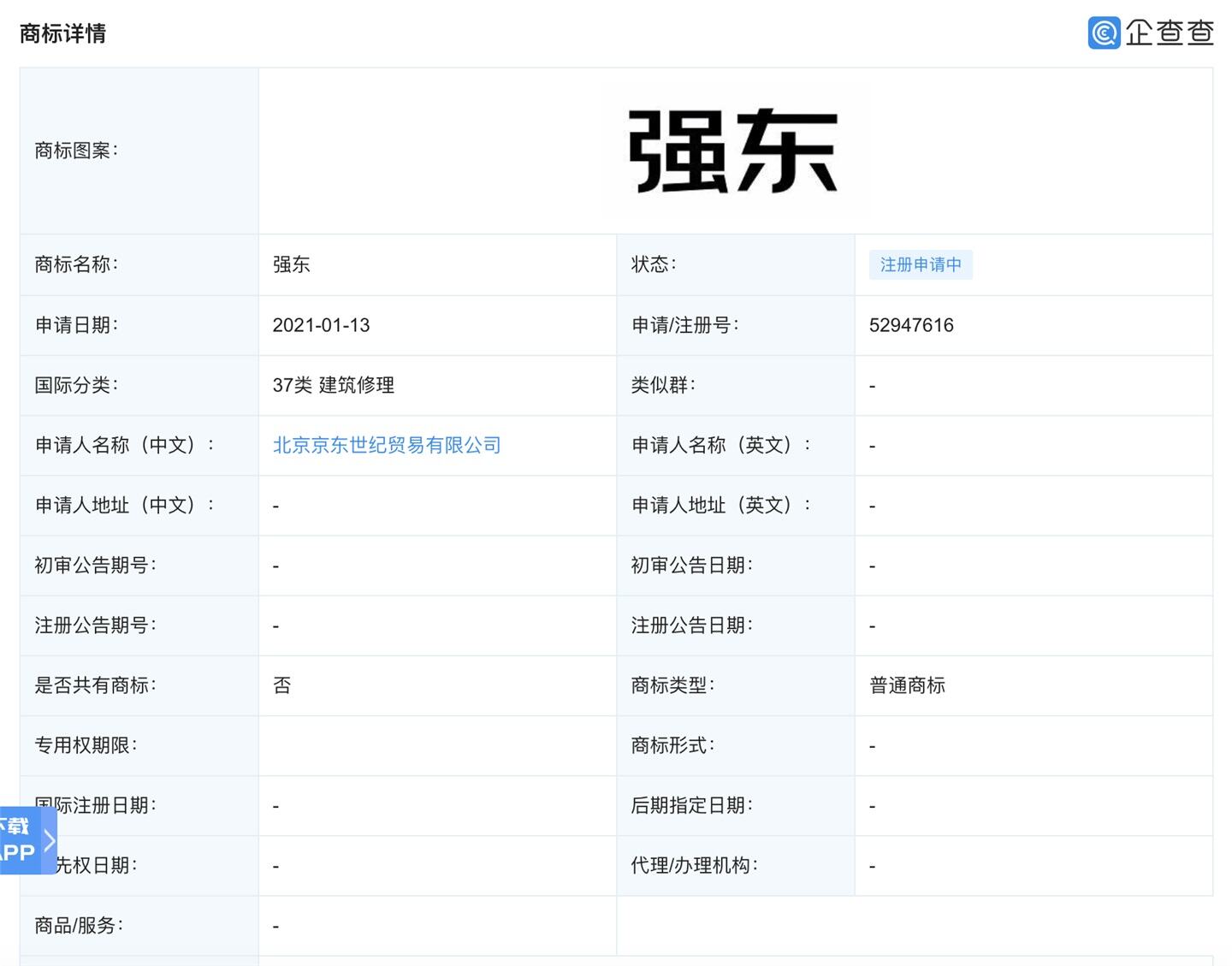The width and height of the screenshot is (1232, 966).
Task: Select the 商标详情 heading
Action: (62, 33)
